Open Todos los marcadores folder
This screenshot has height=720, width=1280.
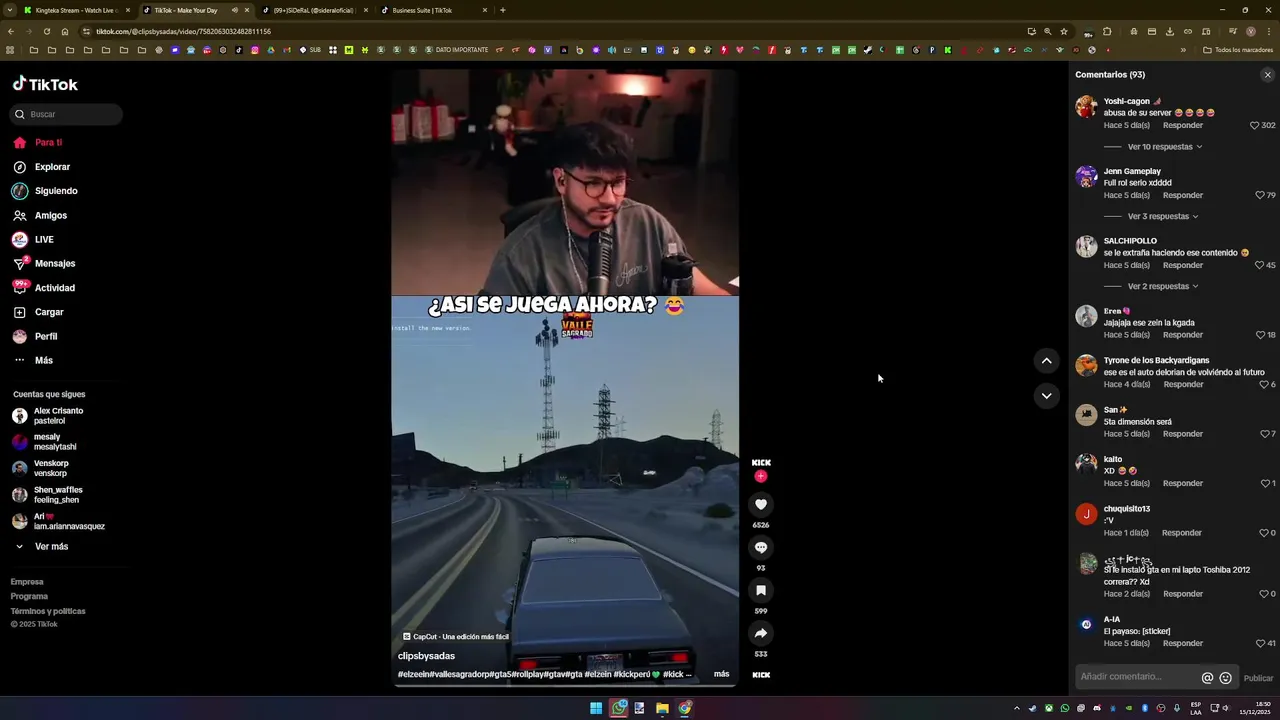[x=1238, y=50]
